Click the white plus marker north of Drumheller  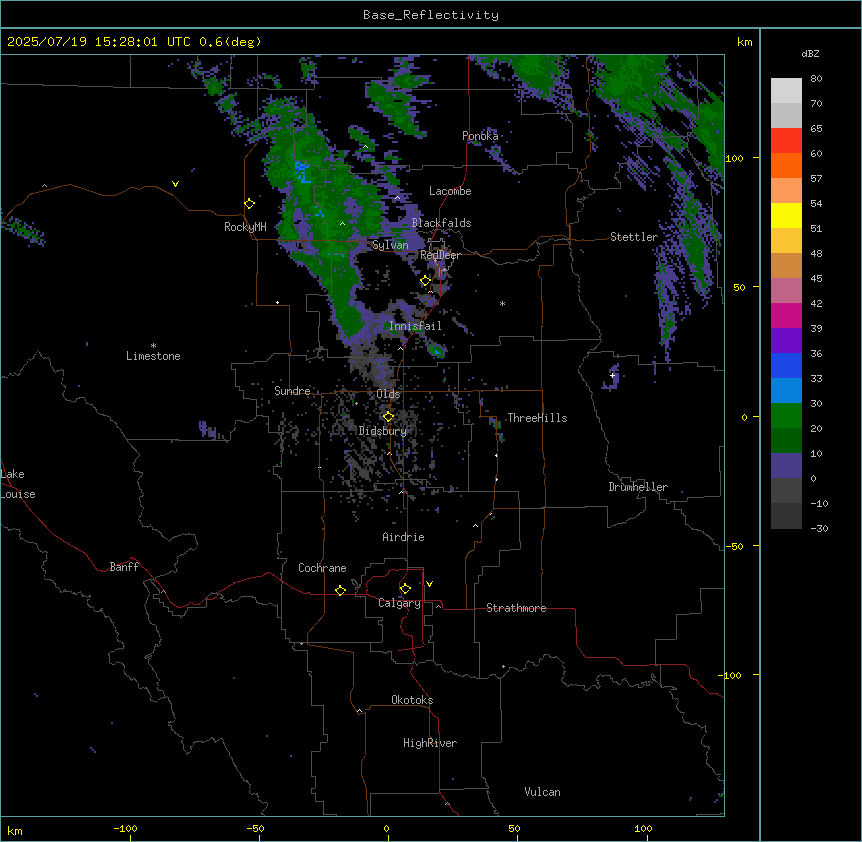pos(612,375)
